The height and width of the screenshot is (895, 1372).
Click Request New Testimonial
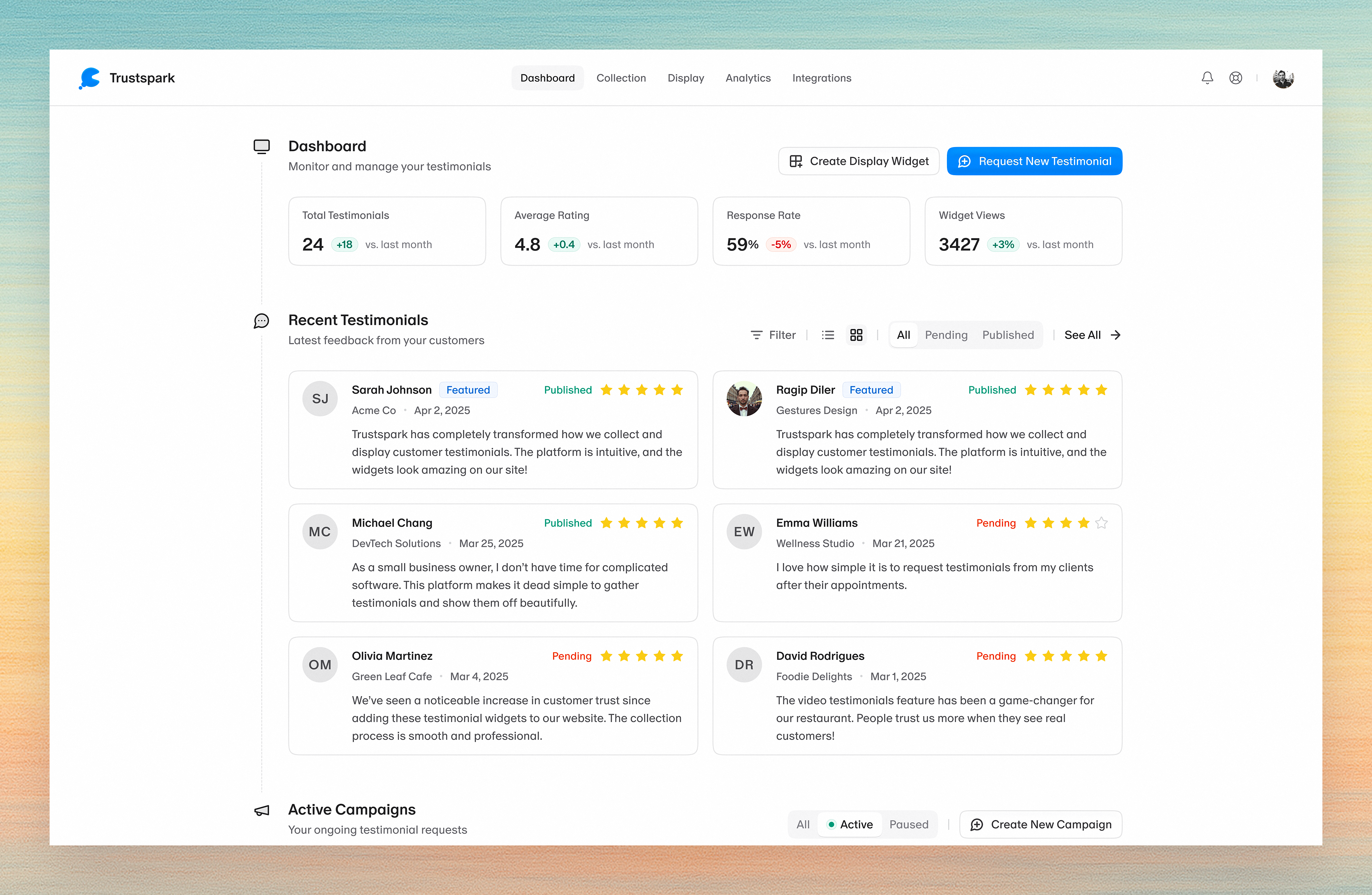pyautogui.click(x=1034, y=161)
